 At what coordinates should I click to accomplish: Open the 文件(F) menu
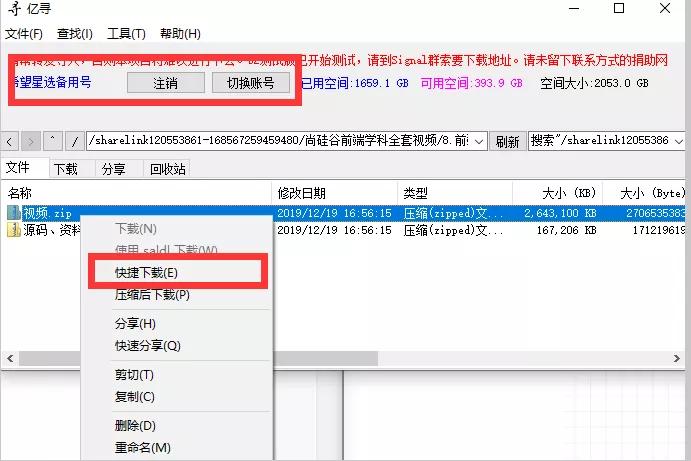[24, 34]
